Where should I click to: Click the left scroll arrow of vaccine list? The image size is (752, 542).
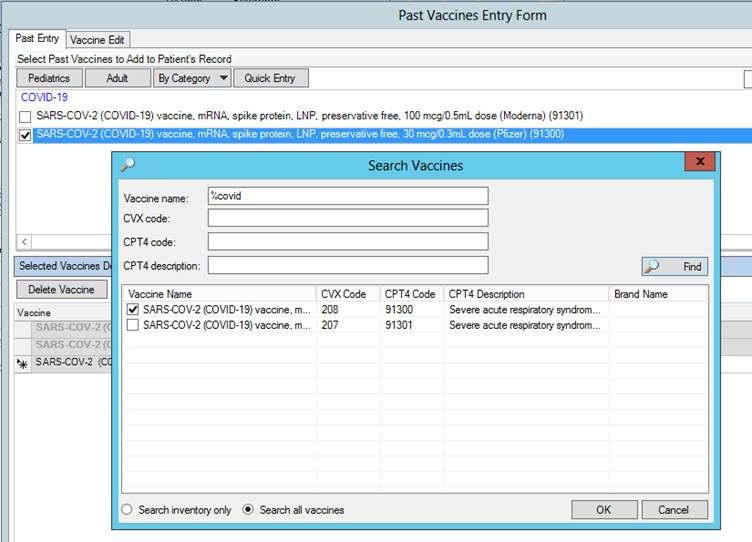click(24, 242)
